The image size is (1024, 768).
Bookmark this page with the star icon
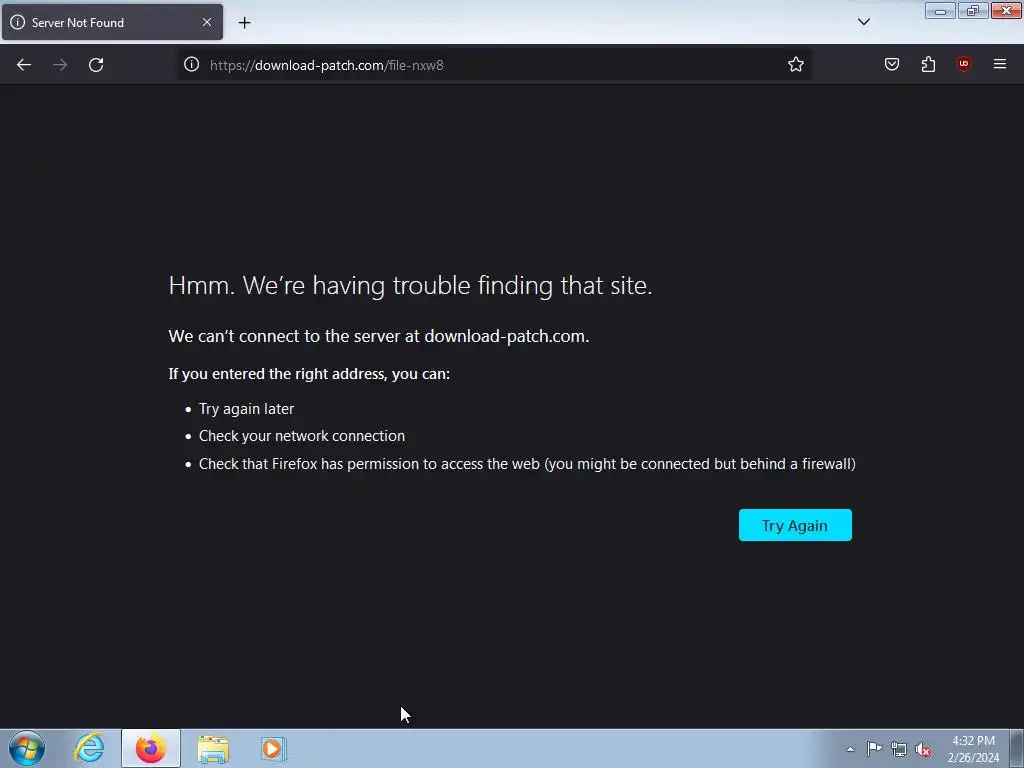[795, 65]
